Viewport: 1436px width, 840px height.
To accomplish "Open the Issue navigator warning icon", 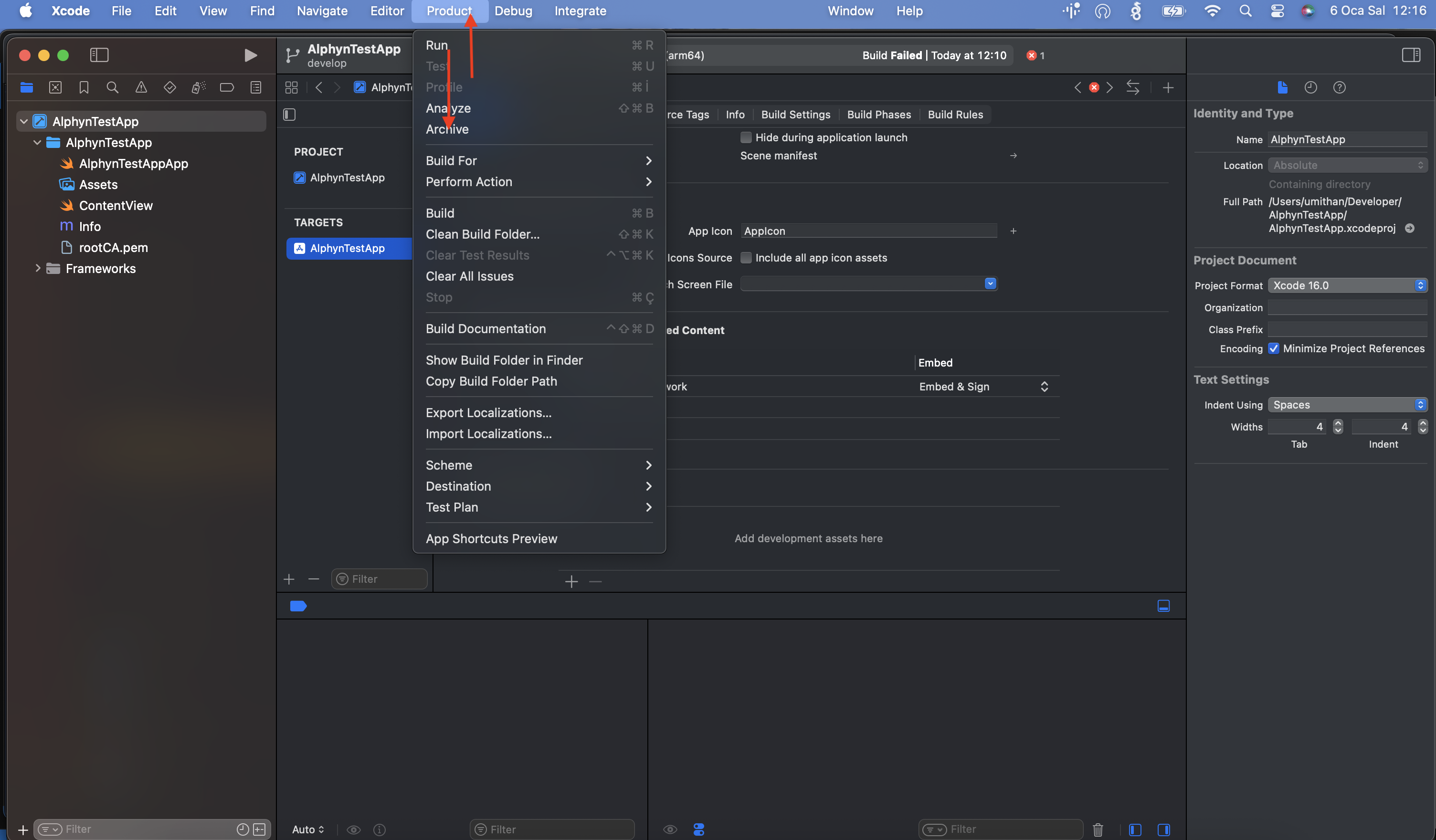I will coord(141,87).
